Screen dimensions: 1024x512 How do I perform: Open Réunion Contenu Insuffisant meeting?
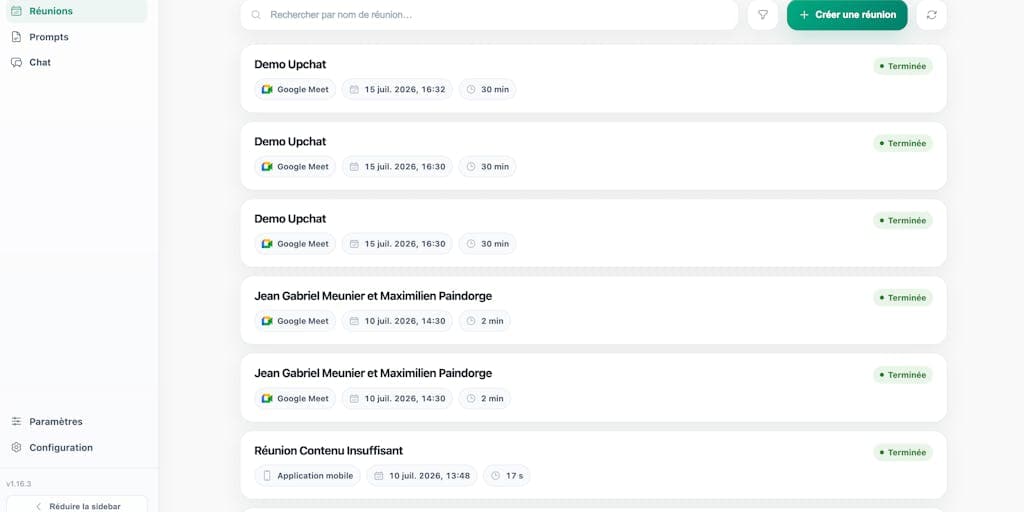593,464
